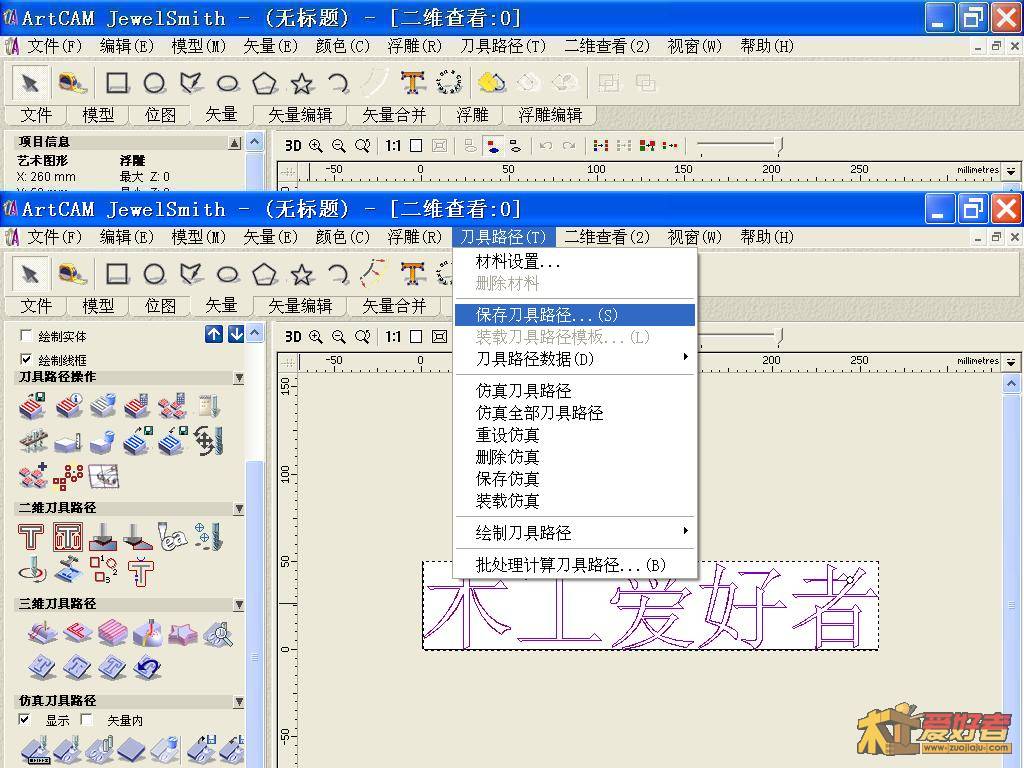The width and height of the screenshot is (1024, 768).
Task: Click blue down arrow button in left panel
Action: pyautogui.click(x=236, y=334)
